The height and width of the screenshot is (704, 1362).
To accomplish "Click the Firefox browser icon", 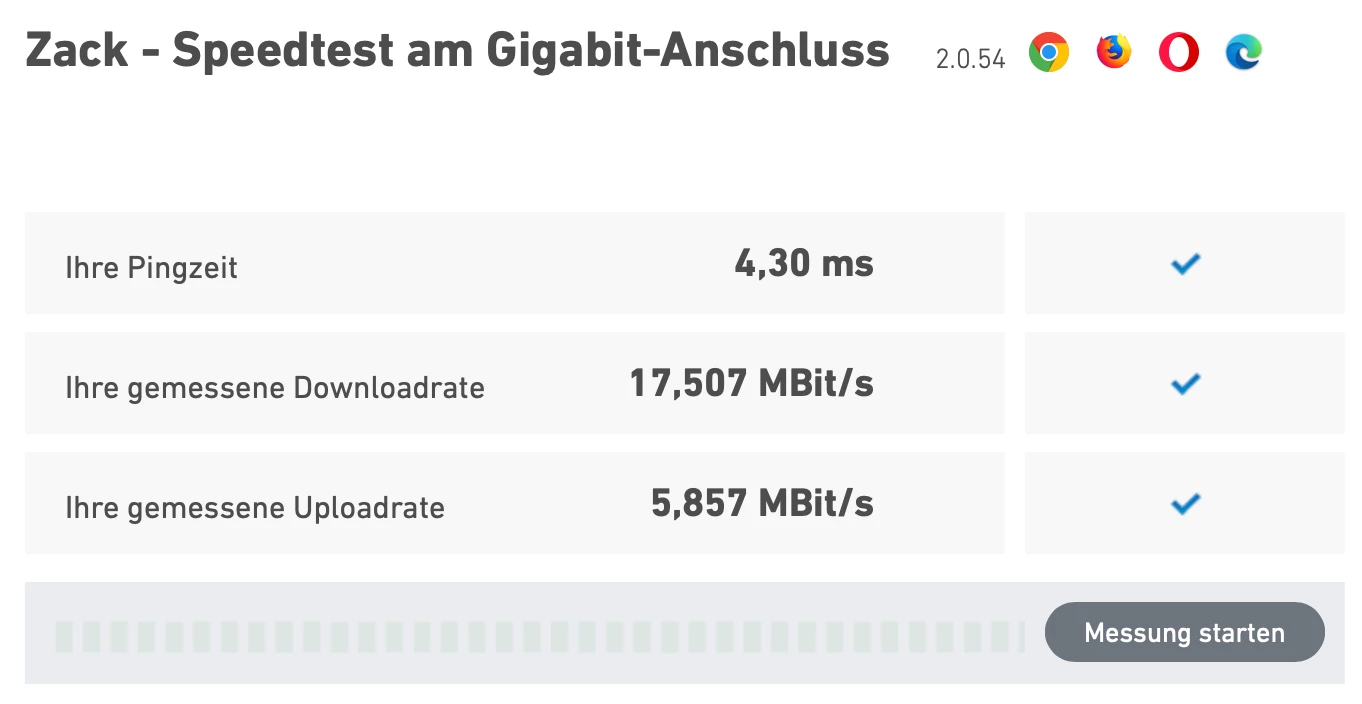I will point(1113,52).
